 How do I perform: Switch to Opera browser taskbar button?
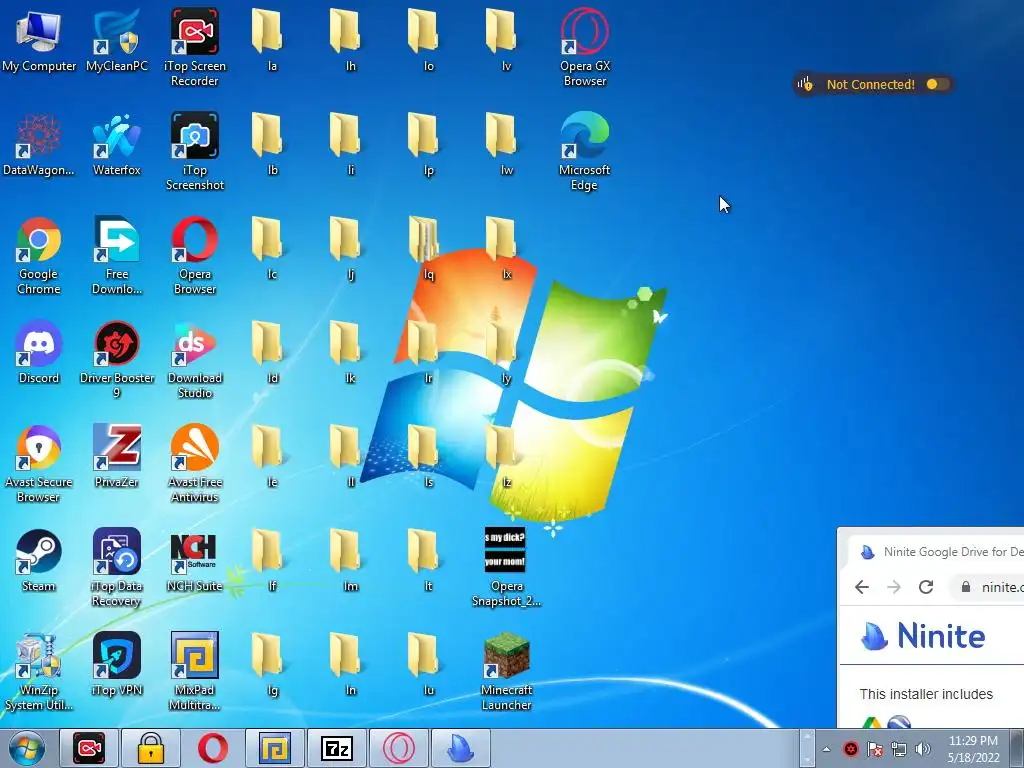(x=212, y=748)
